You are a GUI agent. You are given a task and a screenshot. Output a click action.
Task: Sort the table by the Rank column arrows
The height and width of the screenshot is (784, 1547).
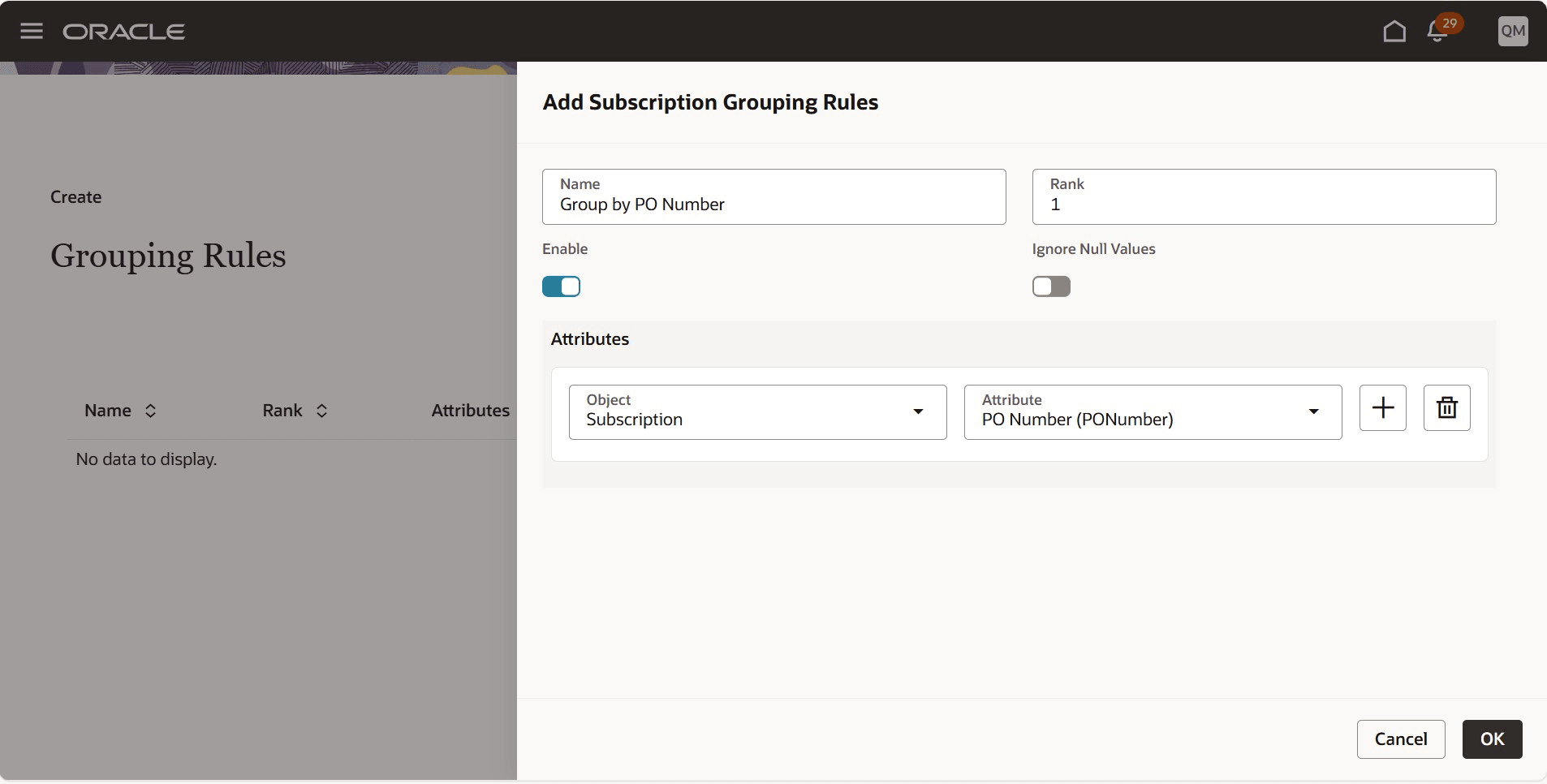pos(321,411)
